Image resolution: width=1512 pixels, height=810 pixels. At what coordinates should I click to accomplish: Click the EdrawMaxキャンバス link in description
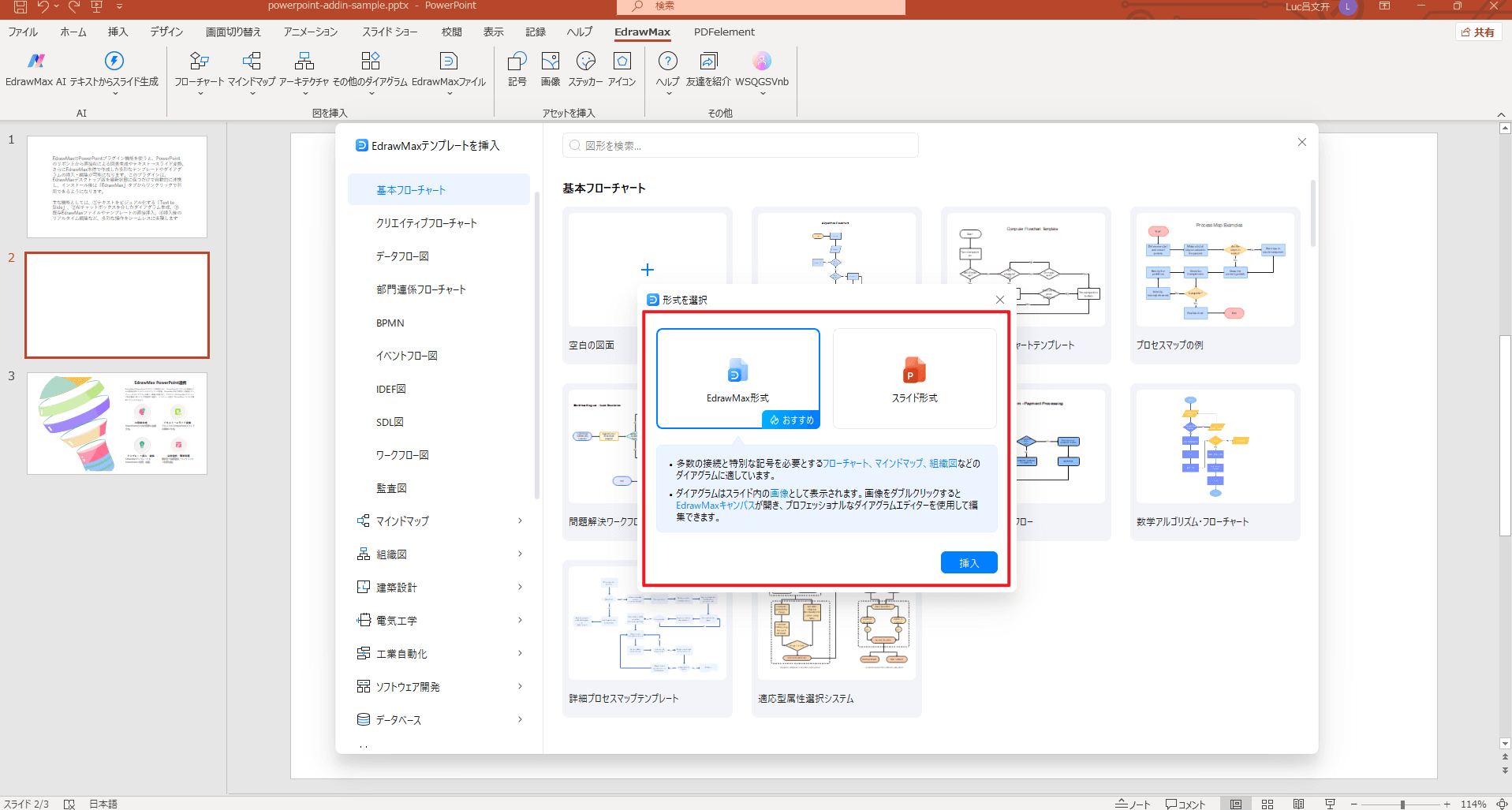[x=715, y=506]
